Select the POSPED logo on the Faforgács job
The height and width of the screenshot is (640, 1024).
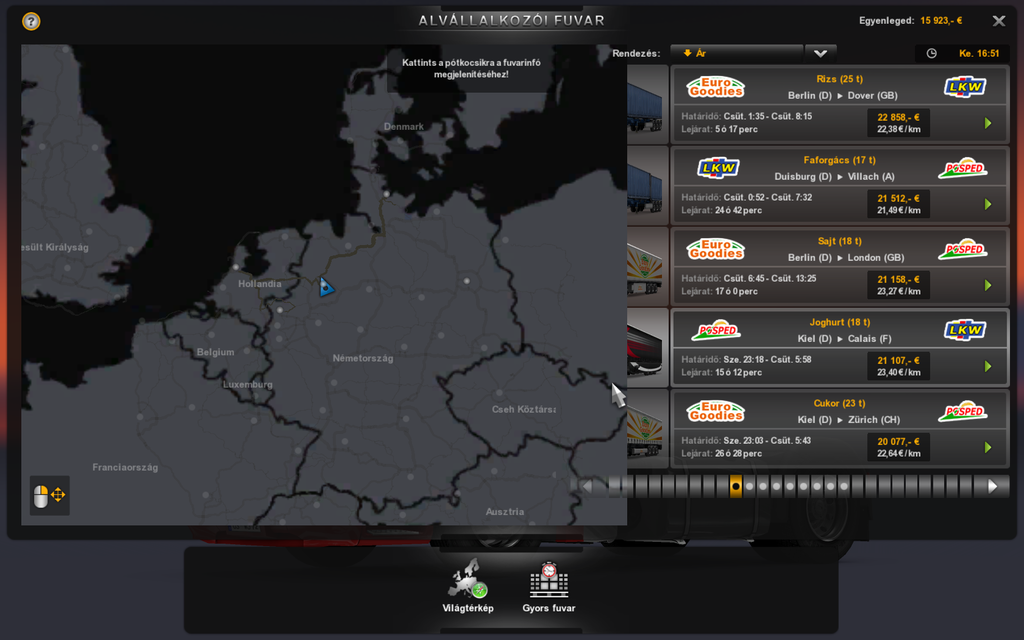(x=961, y=166)
